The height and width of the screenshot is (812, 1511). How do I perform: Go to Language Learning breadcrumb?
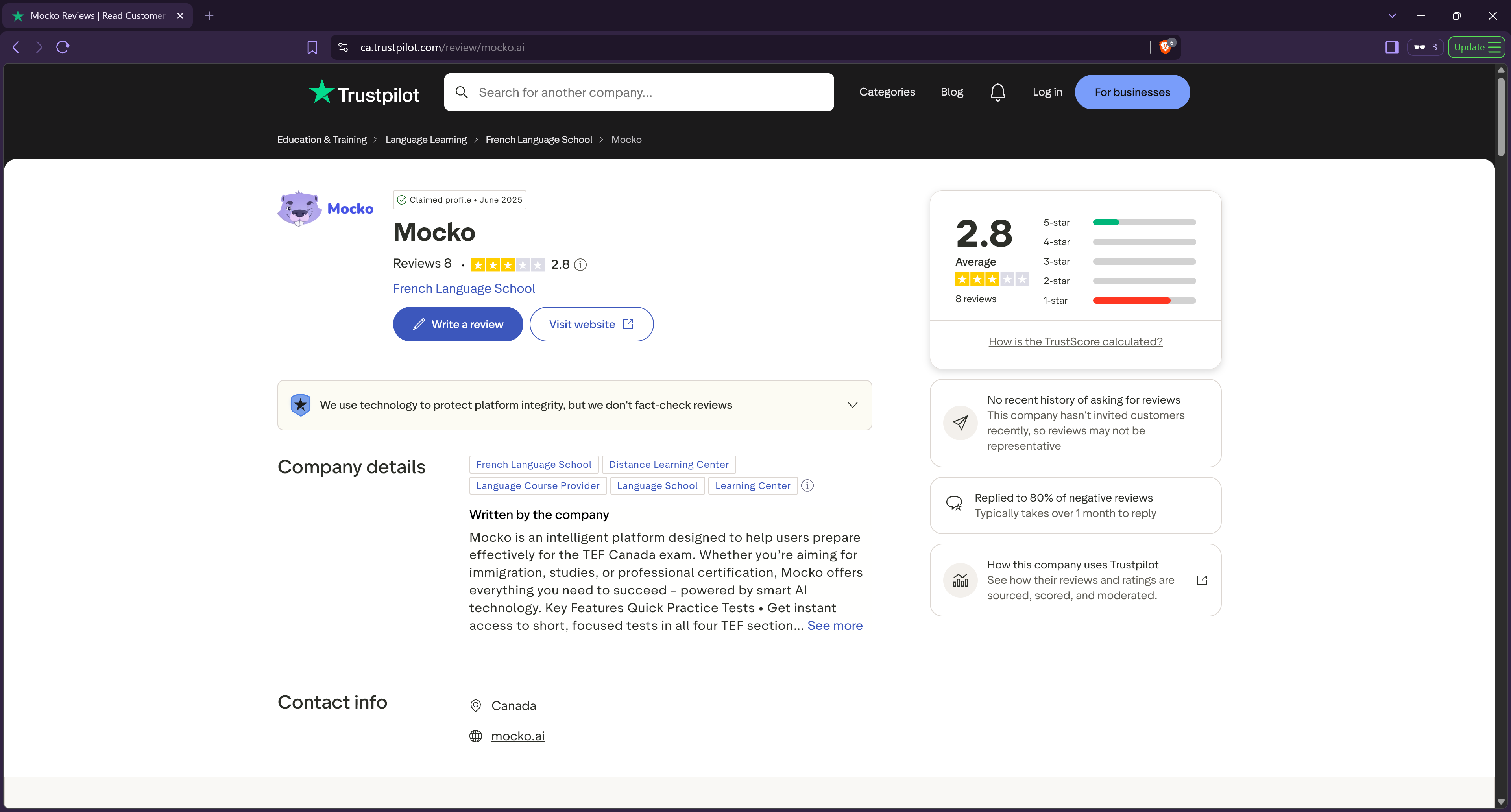point(426,140)
